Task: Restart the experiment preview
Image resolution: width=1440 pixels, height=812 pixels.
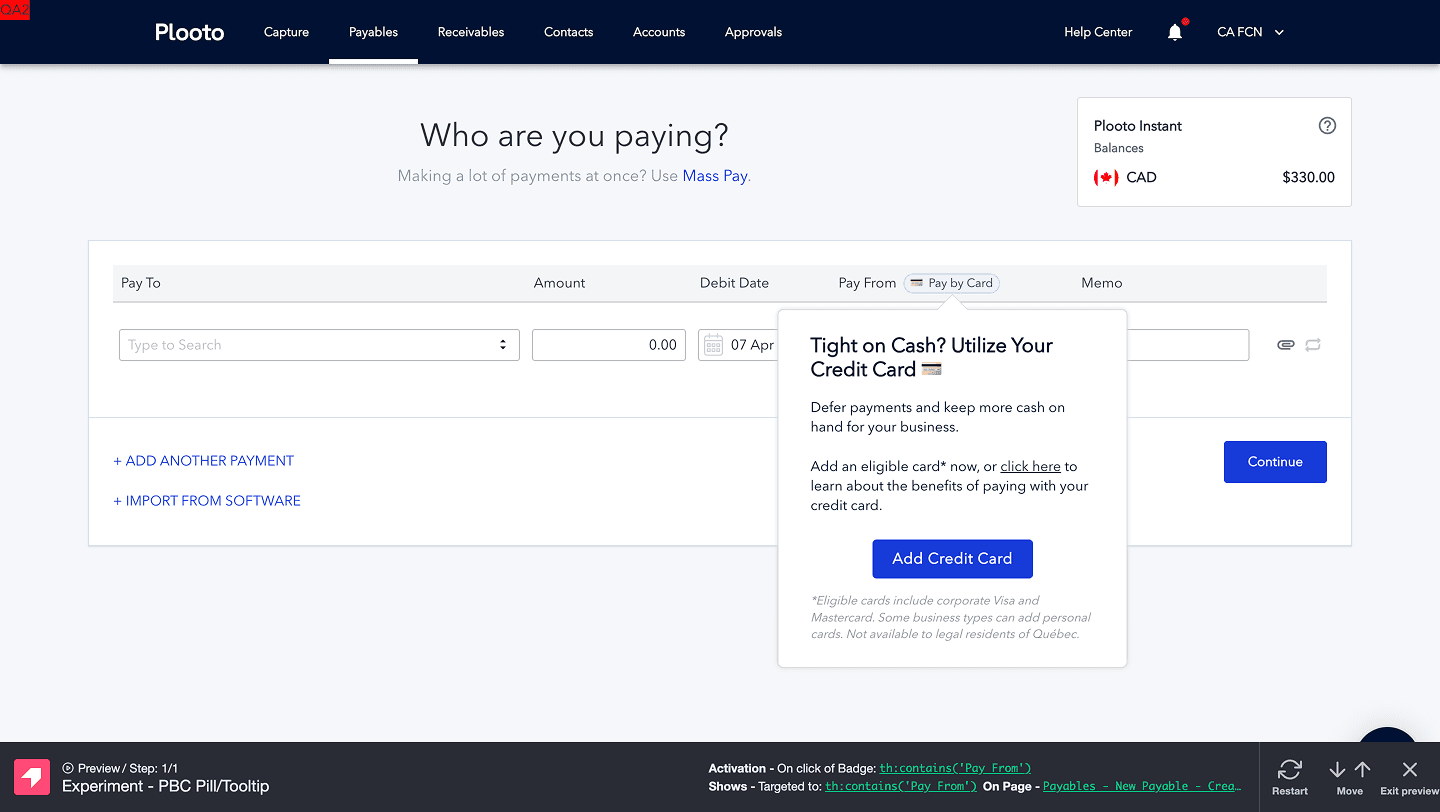Action: click(x=1290, y=777)
